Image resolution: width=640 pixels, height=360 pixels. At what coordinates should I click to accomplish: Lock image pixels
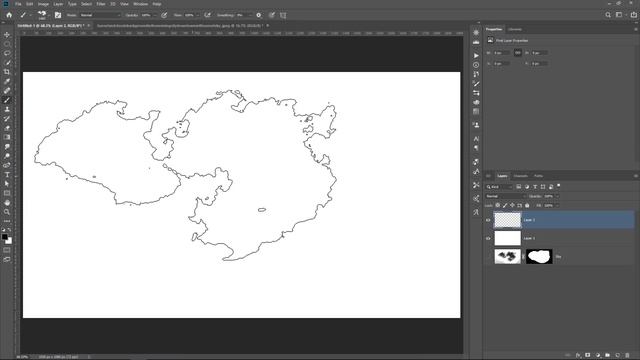505,205
